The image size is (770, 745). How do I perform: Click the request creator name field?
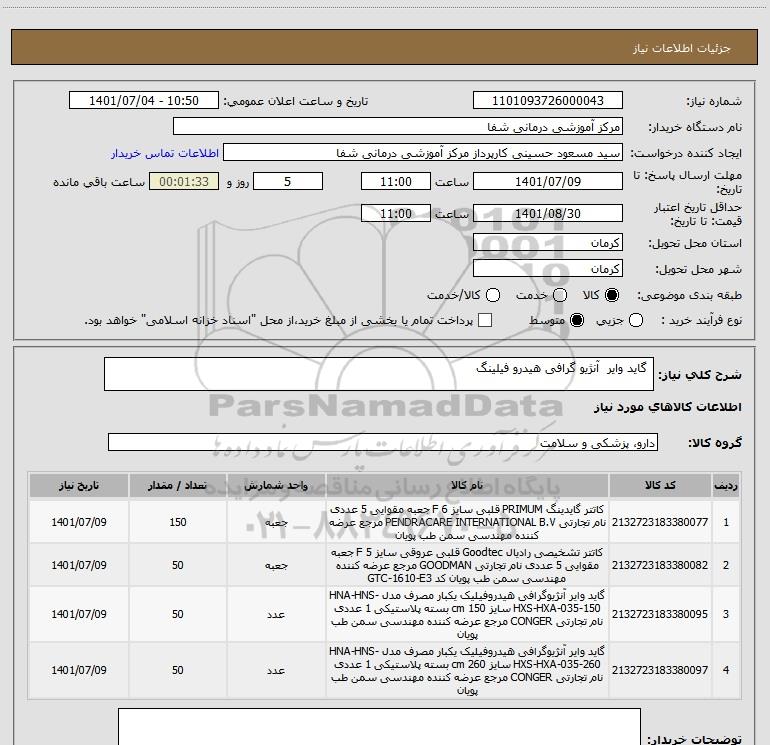[x=423, y=153]
